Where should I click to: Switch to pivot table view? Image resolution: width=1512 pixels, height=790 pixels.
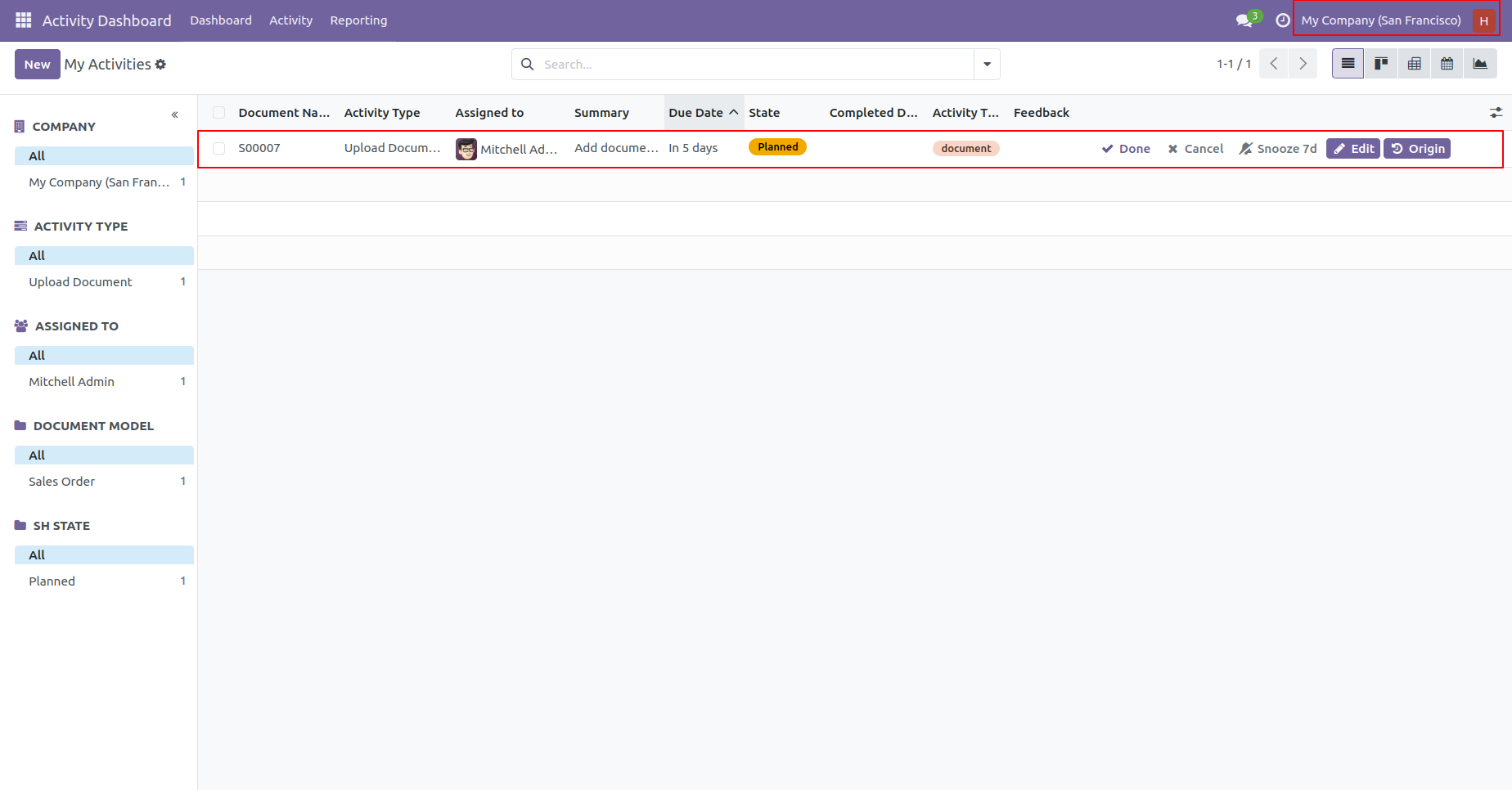1414,64
